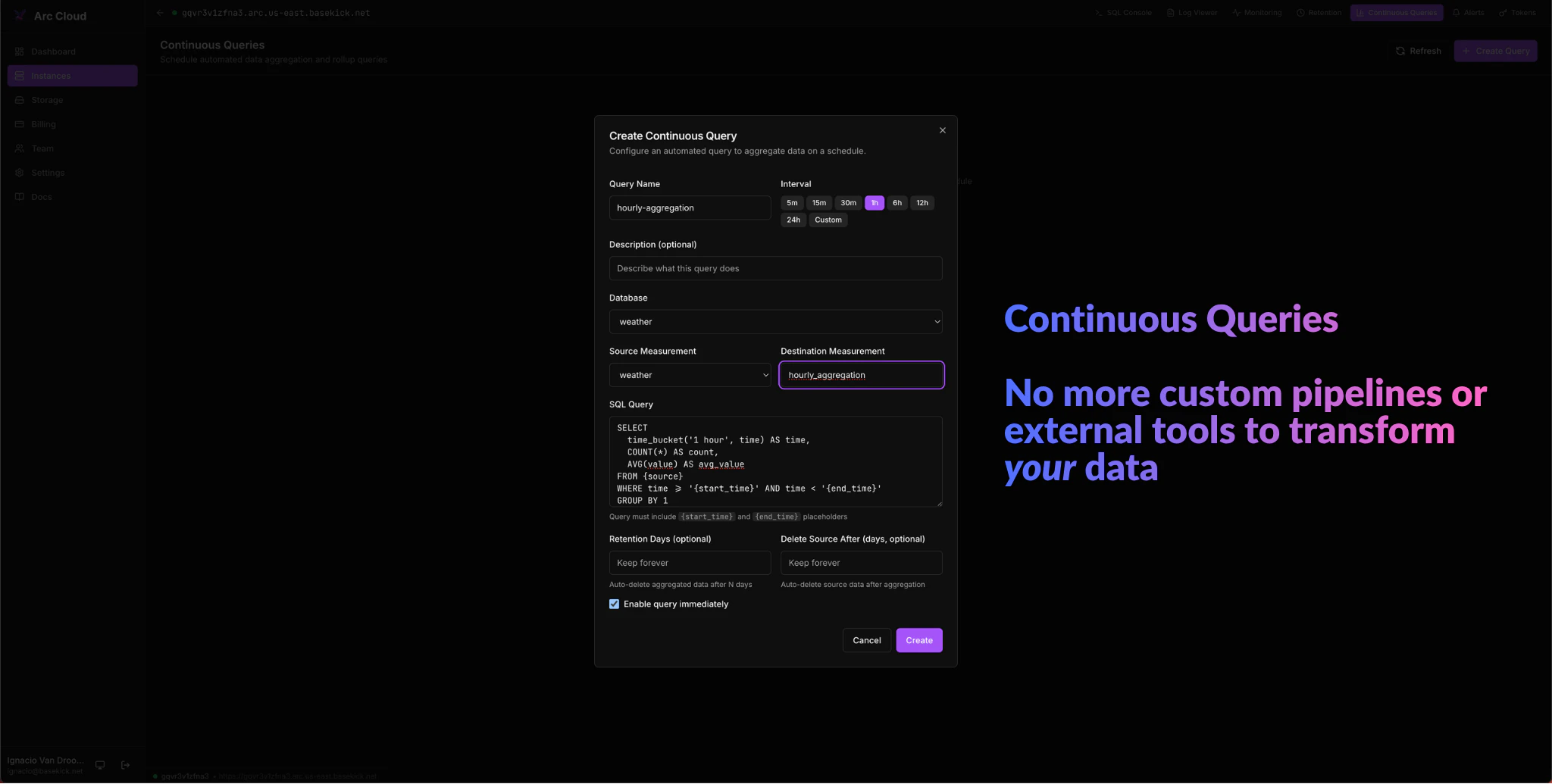Viewport: 1552px width, 784px height.
Task: Open the Alerts tab
Action: pos(1469,13)
